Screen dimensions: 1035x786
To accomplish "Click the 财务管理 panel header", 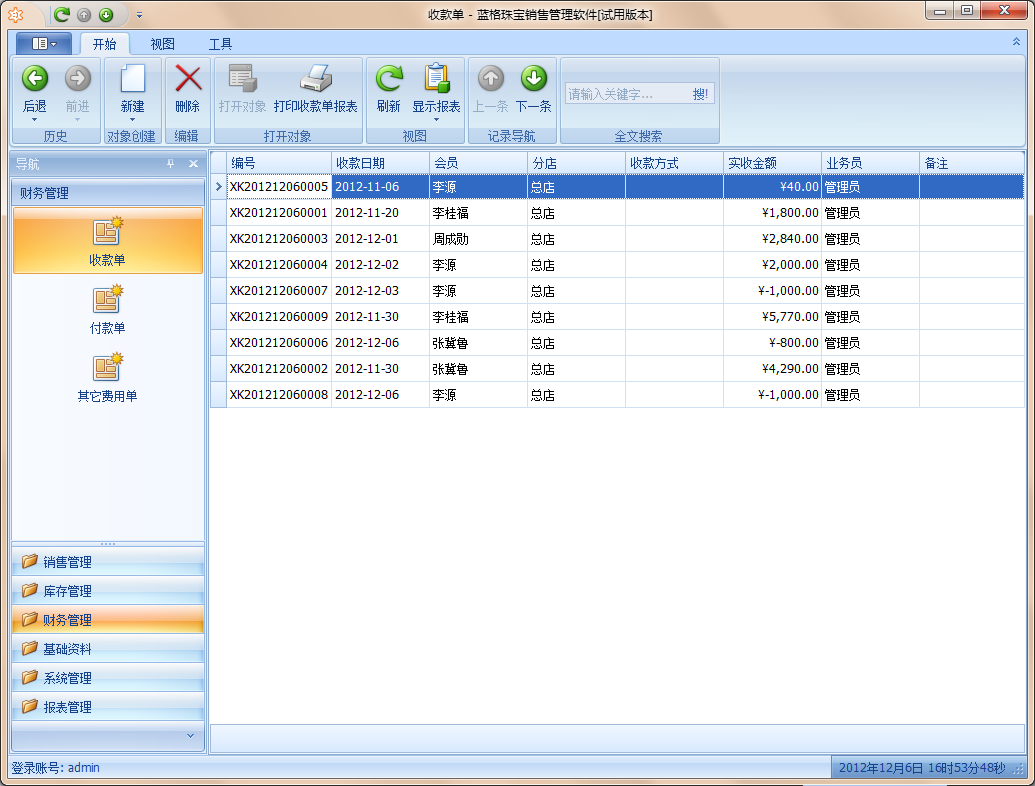I will (108, 193).
